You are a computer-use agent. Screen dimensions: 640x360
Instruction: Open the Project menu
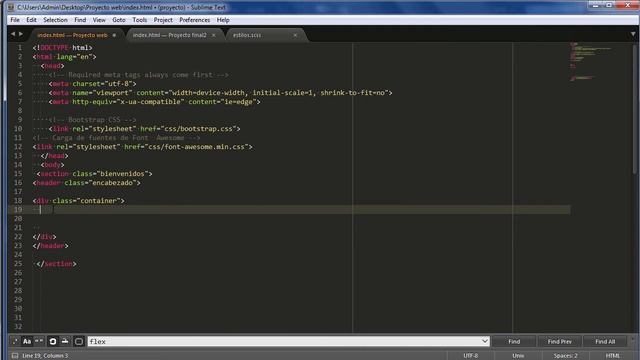(163, 20)
